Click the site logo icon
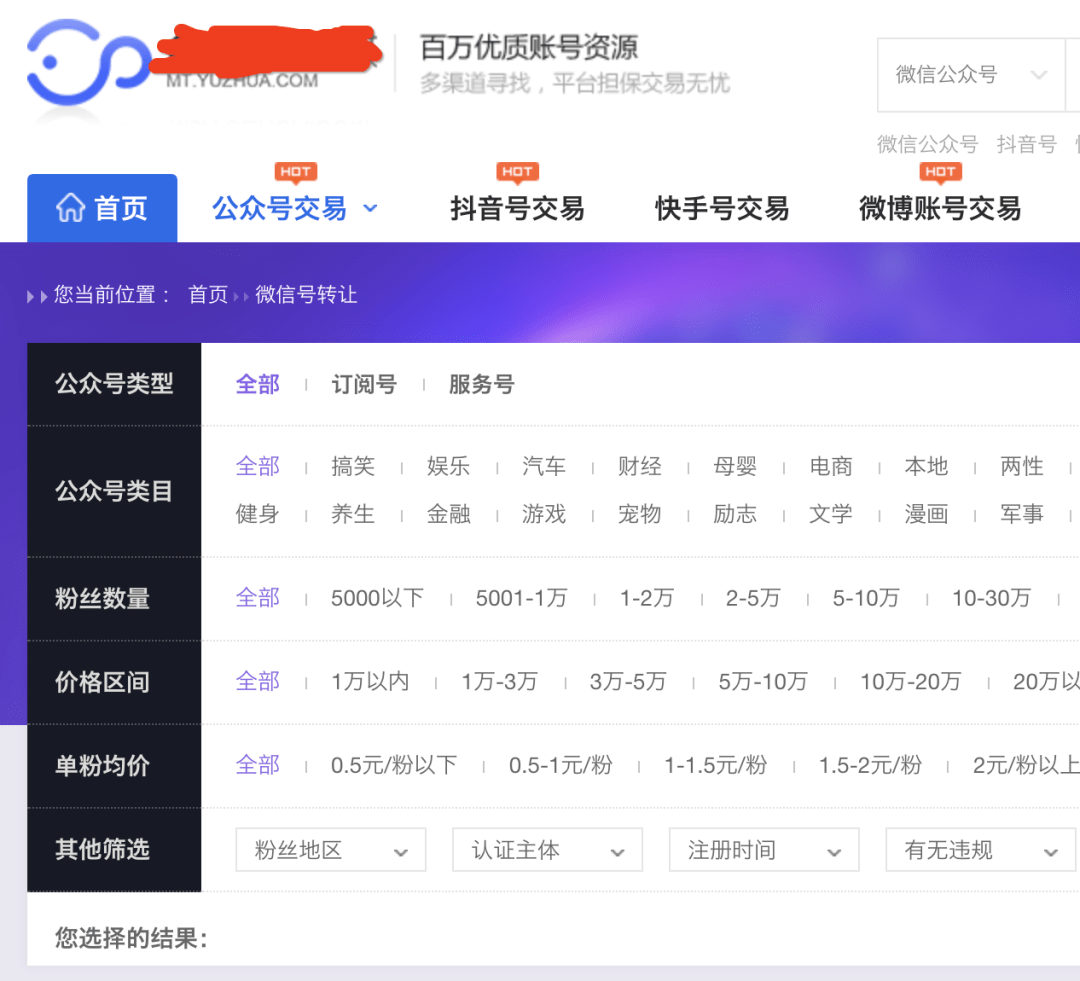The height and width of the screenshot is (981, 1080). [88, 63]
